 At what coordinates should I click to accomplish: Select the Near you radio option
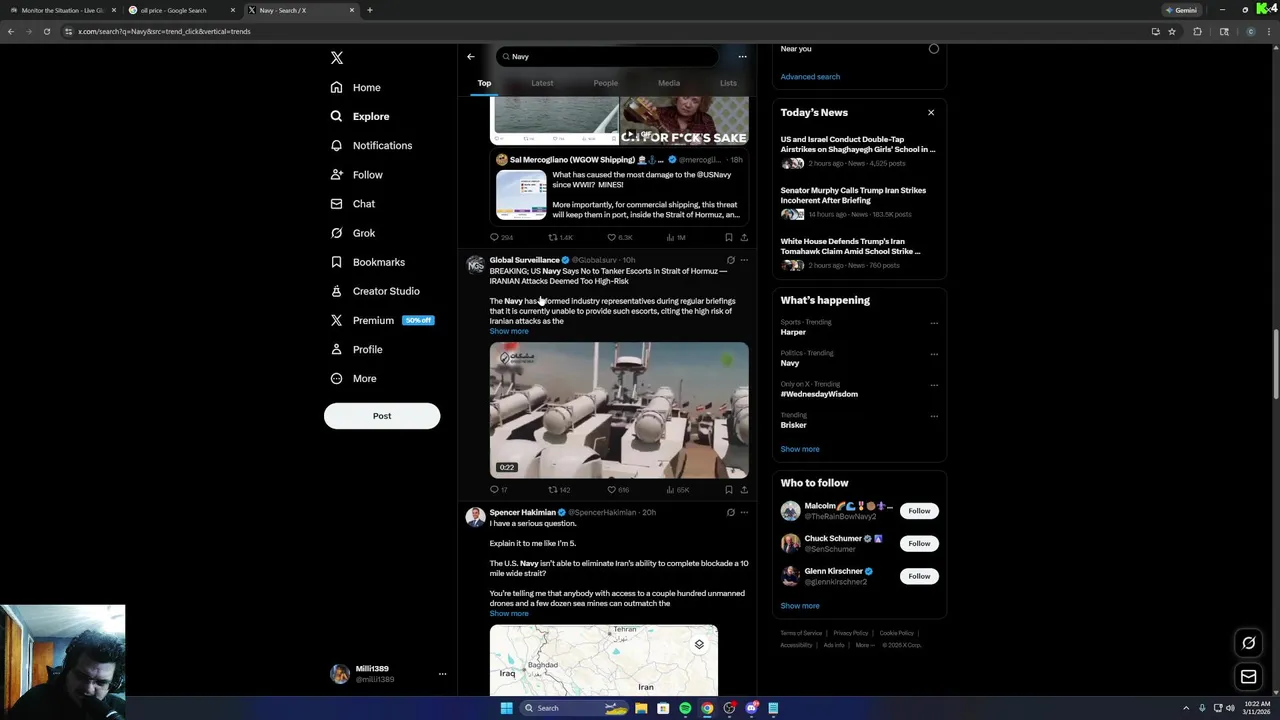pos(933,48)
